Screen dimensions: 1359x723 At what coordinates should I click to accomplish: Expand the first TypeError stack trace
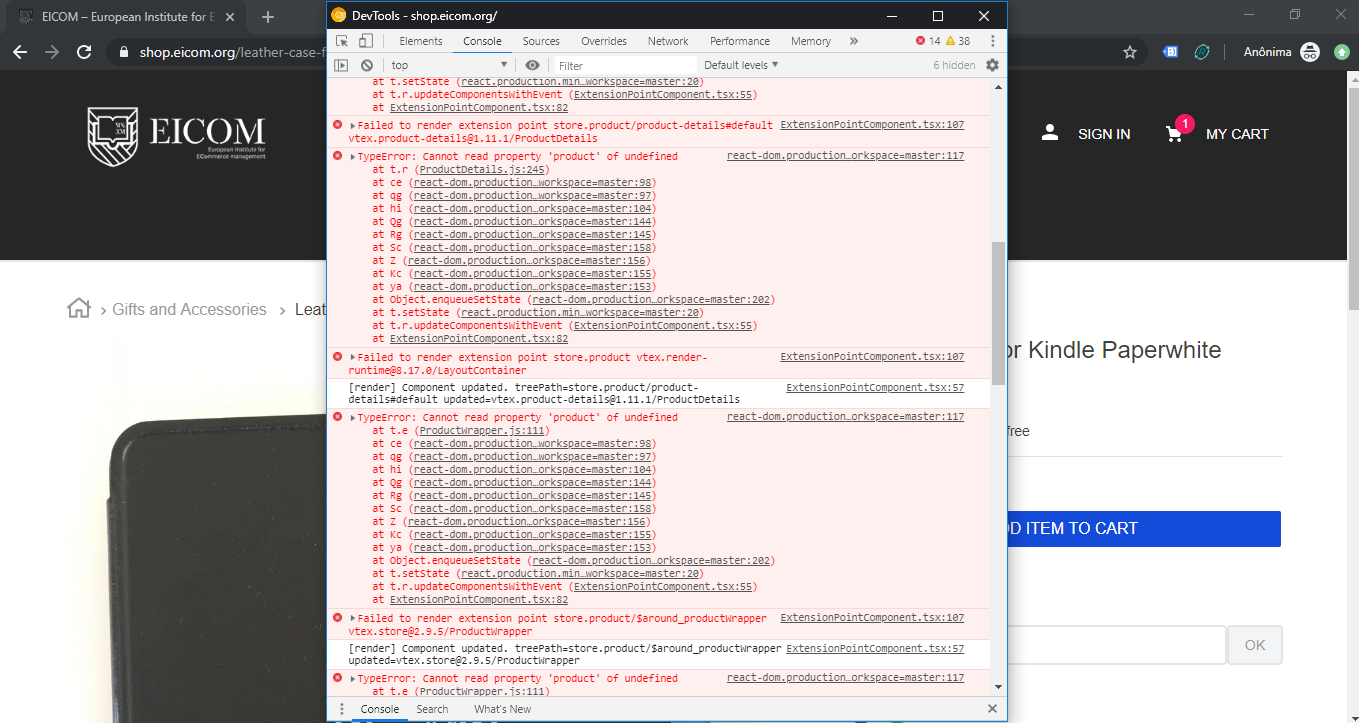pyautogui.click(x=351, y=155)
